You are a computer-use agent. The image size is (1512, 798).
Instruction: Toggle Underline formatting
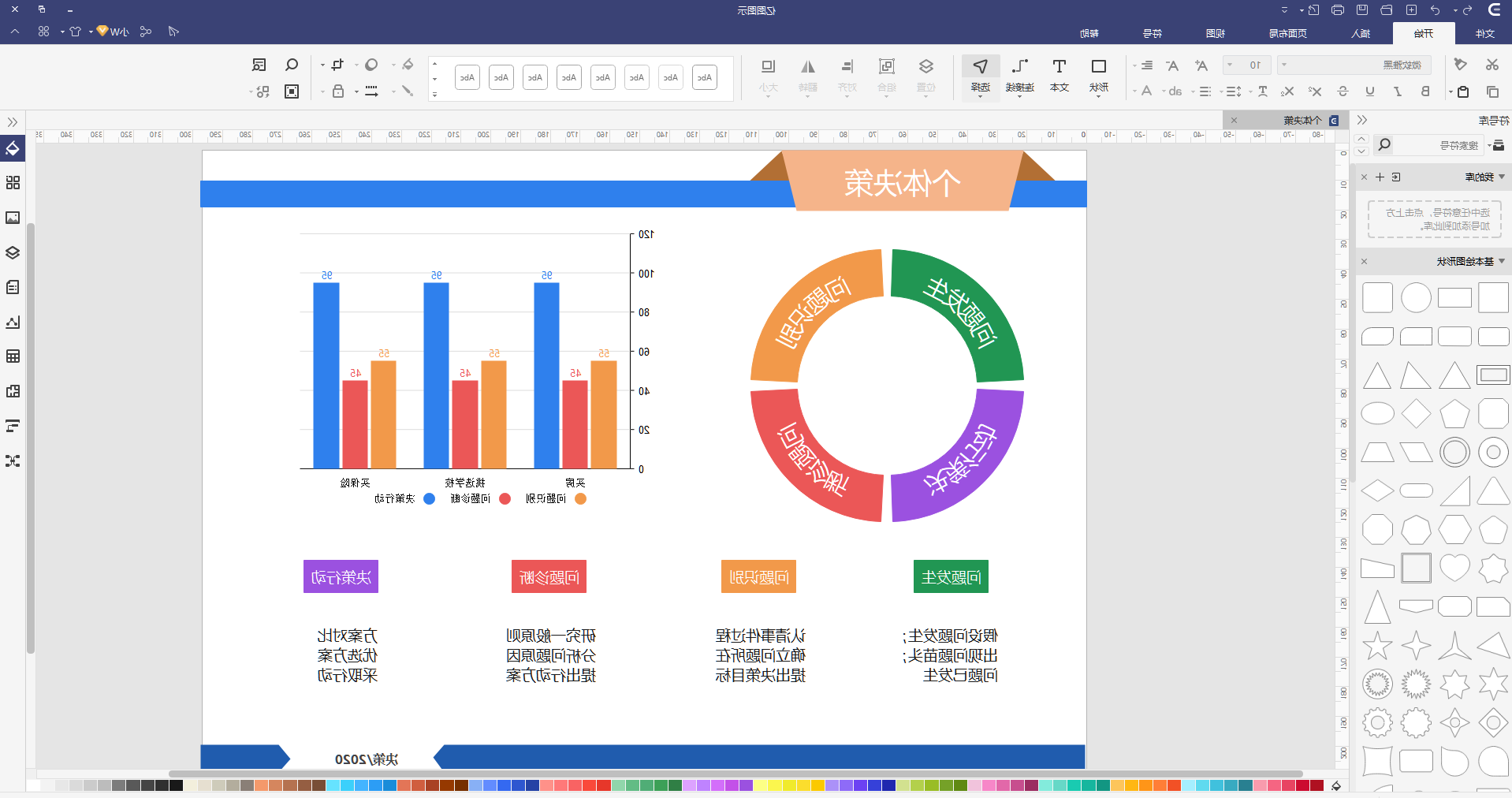(x=1370, y=91)
